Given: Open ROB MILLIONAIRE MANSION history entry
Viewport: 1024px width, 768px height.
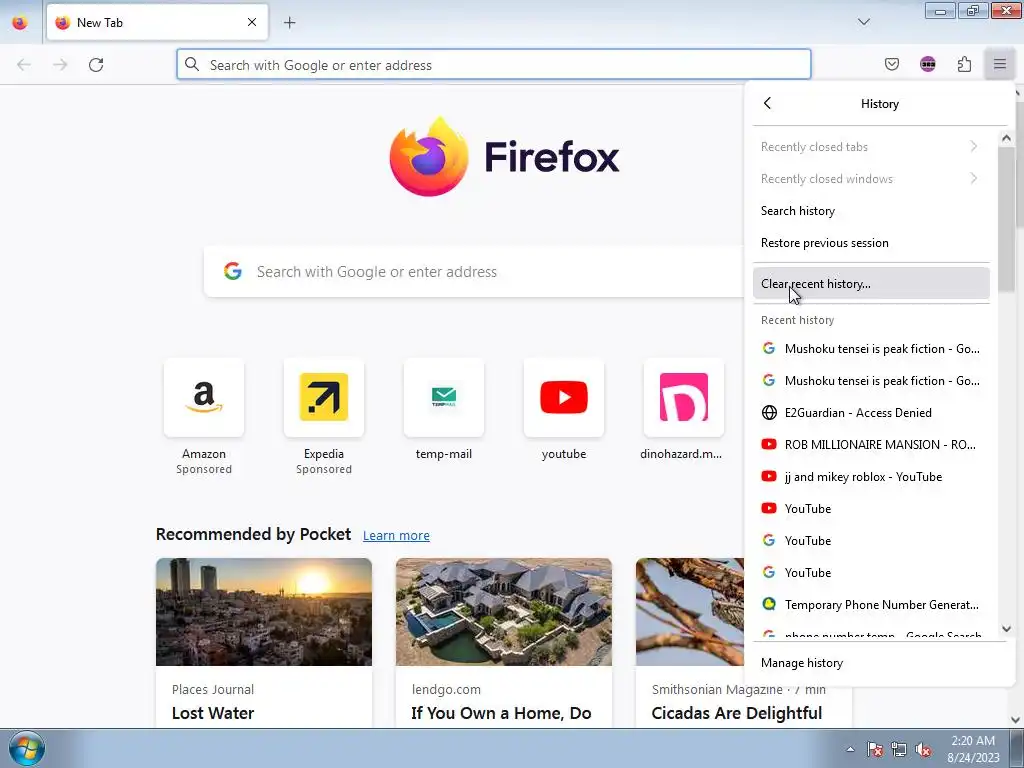Looking at the screenshot, I should click(x=871, y=444).
